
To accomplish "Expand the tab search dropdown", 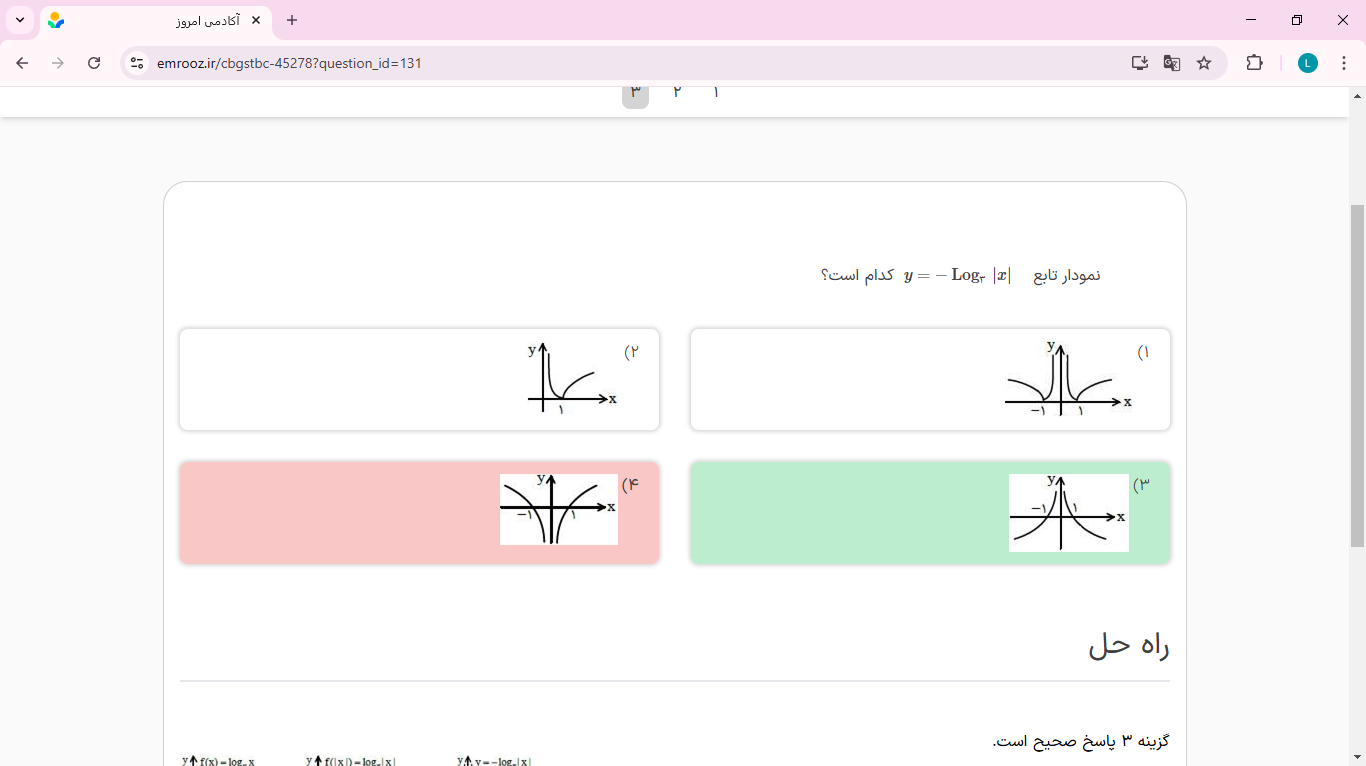I will pos(20,20).
